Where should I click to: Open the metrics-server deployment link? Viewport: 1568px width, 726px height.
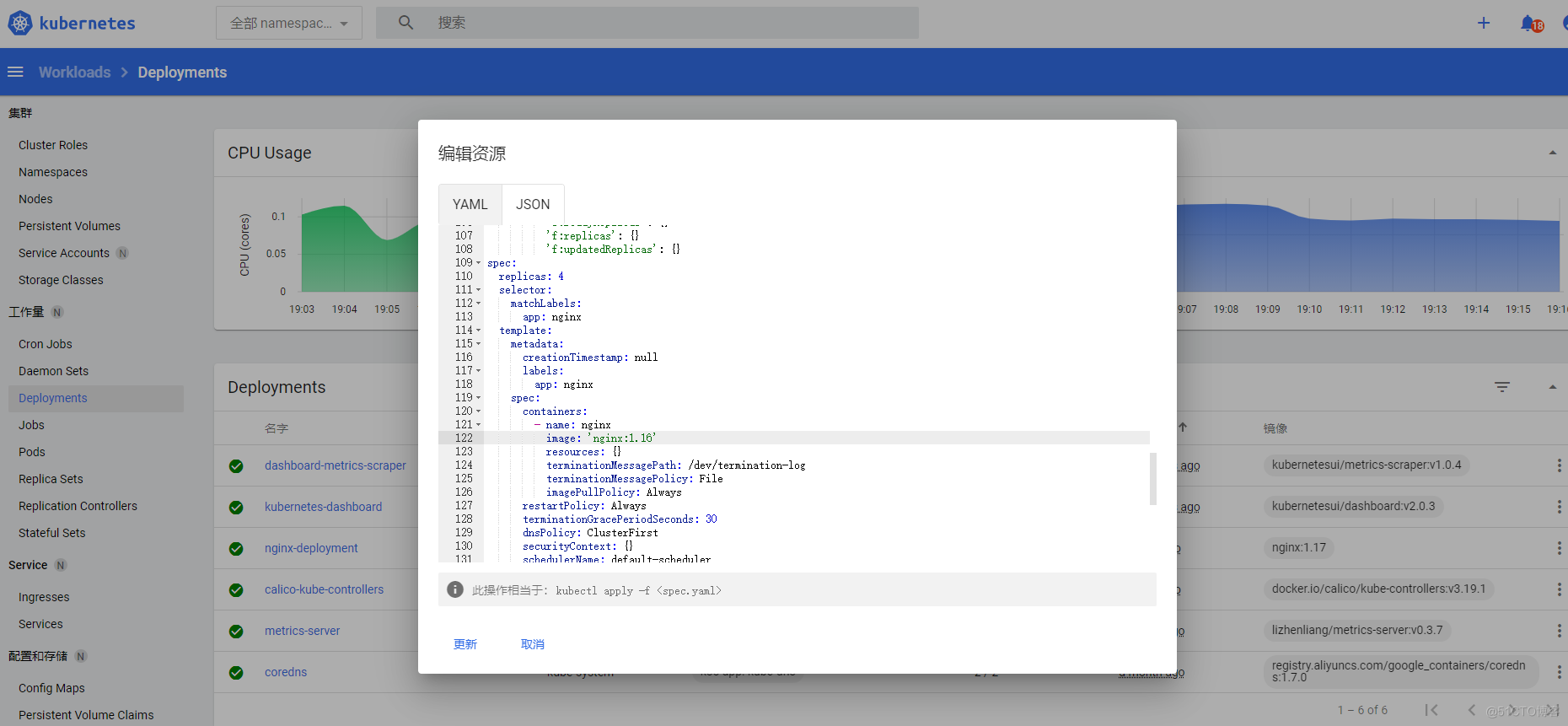302,631
